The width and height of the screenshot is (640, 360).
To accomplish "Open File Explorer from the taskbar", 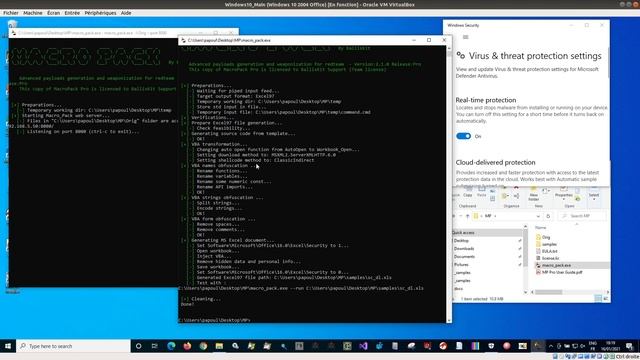I will [219, 346].
